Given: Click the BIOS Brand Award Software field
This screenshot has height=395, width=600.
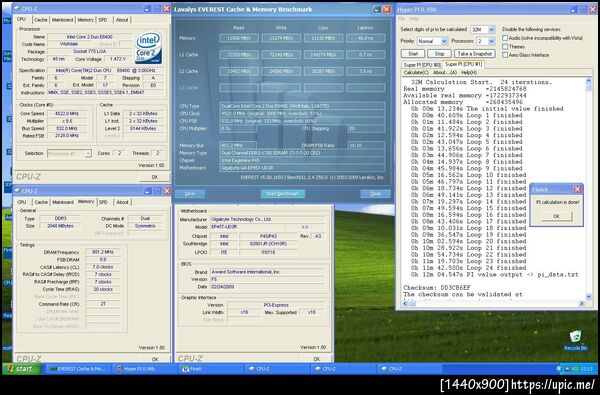Looking at the screenshot, I should pyautogui.click(x=267, y=272).
